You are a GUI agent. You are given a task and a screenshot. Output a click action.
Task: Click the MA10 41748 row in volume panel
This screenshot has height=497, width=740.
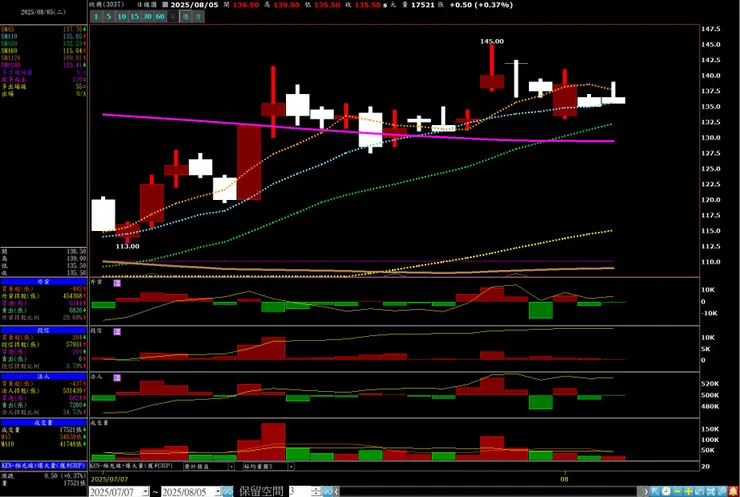43,444
